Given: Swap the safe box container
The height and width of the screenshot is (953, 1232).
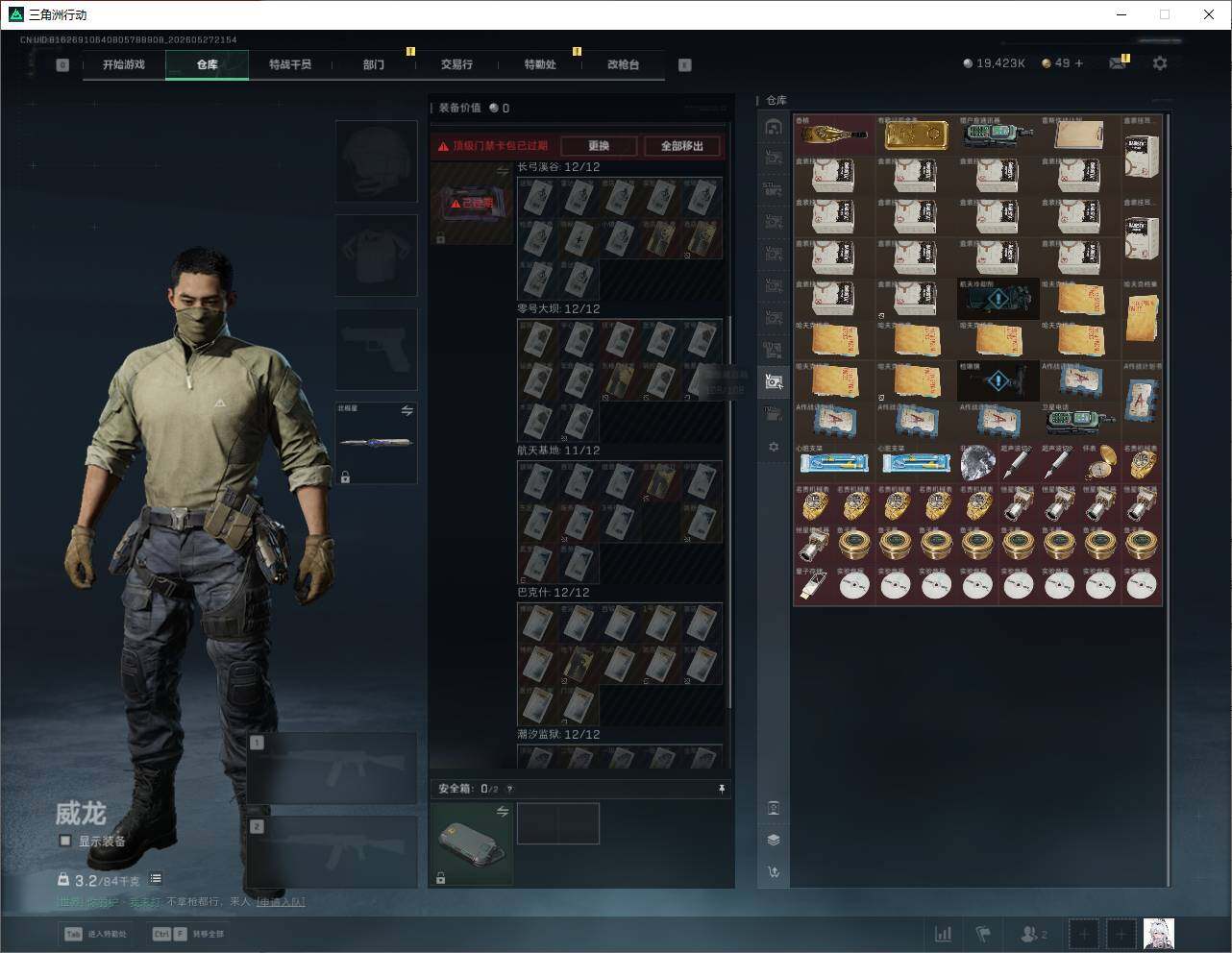Looking at the screenshot, I should [x=503, y=812].
